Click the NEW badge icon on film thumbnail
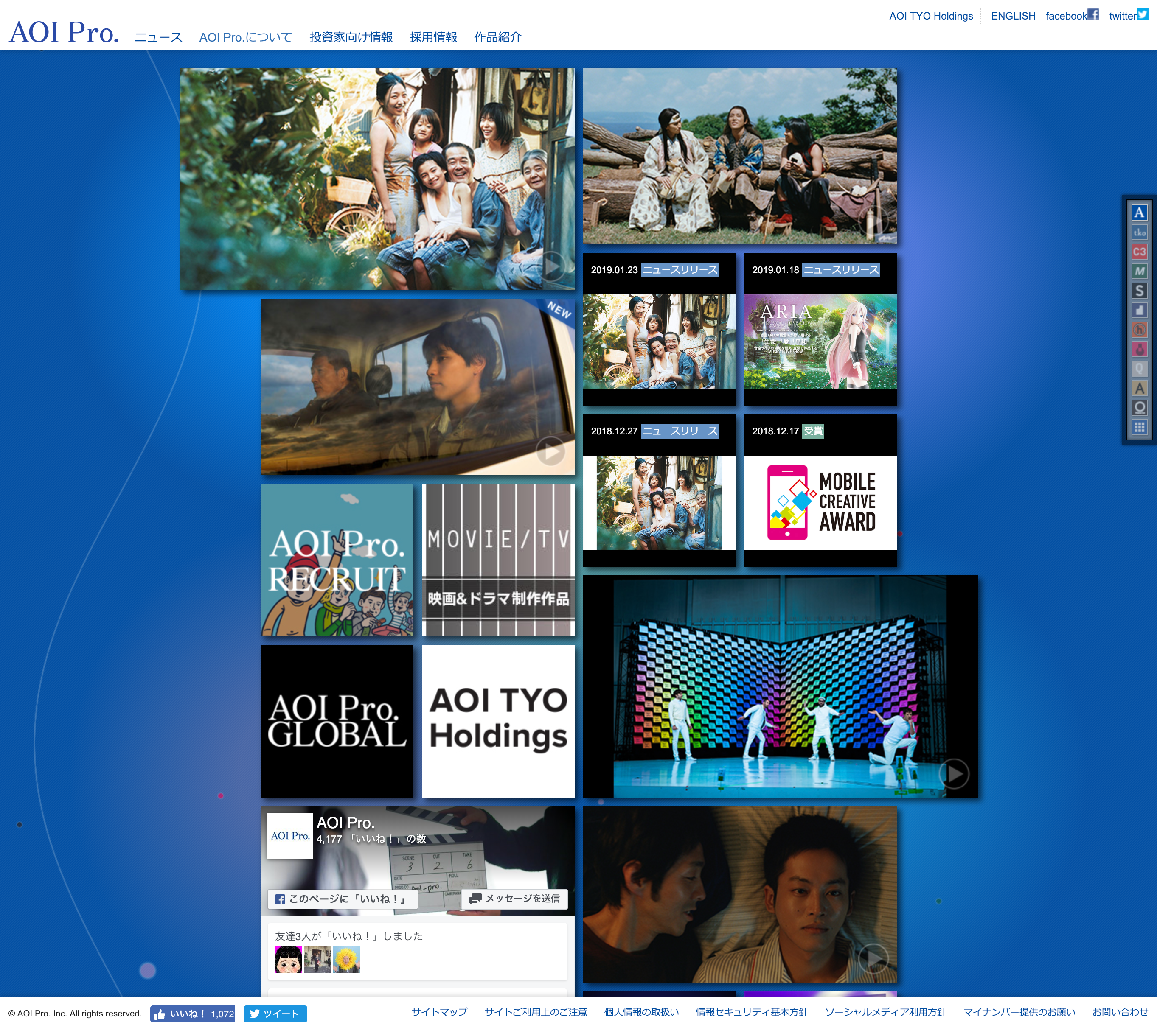Viewport: 1157px width, 1036px height. click(557, 308)
